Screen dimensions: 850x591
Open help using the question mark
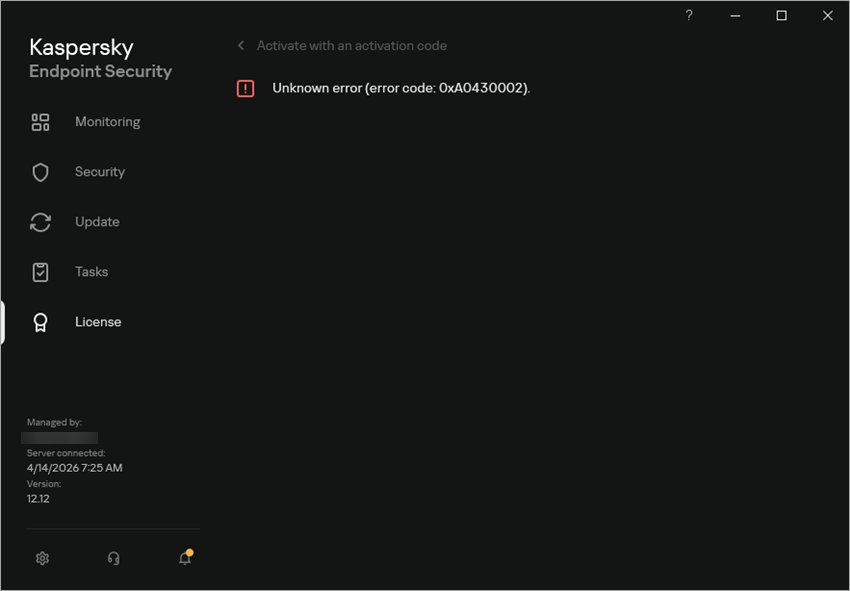tap(688, 15)
